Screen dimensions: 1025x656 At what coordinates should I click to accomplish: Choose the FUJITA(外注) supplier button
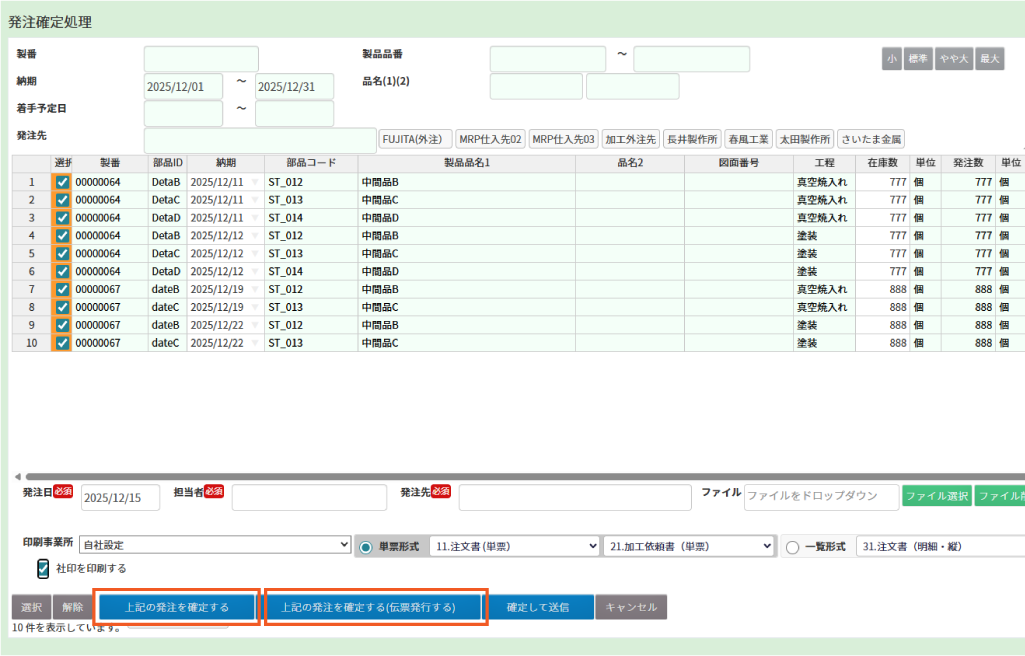(416, 139)
